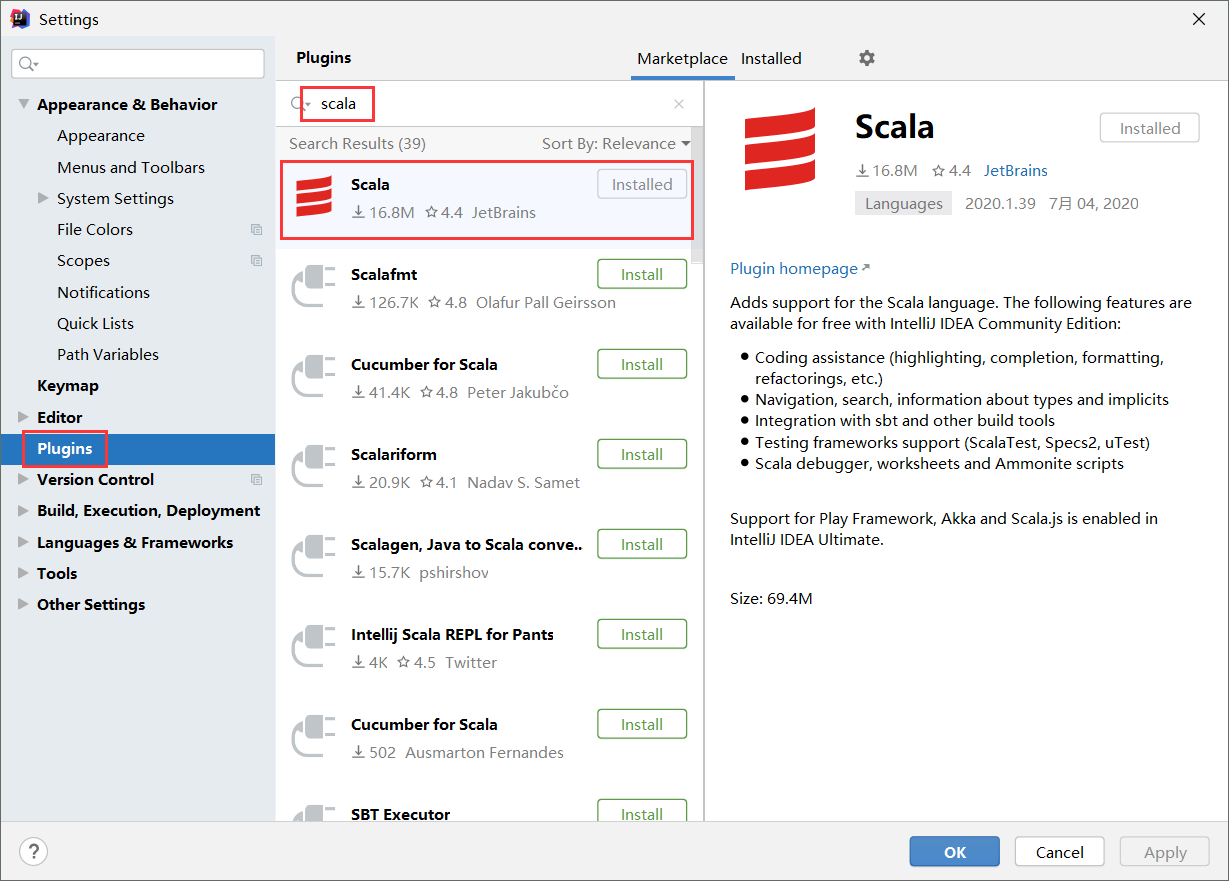The width and height of the screenshot is (1229, 881).
Task: Select Menus and Toolbars settings
Action: (x=131, y=167)
